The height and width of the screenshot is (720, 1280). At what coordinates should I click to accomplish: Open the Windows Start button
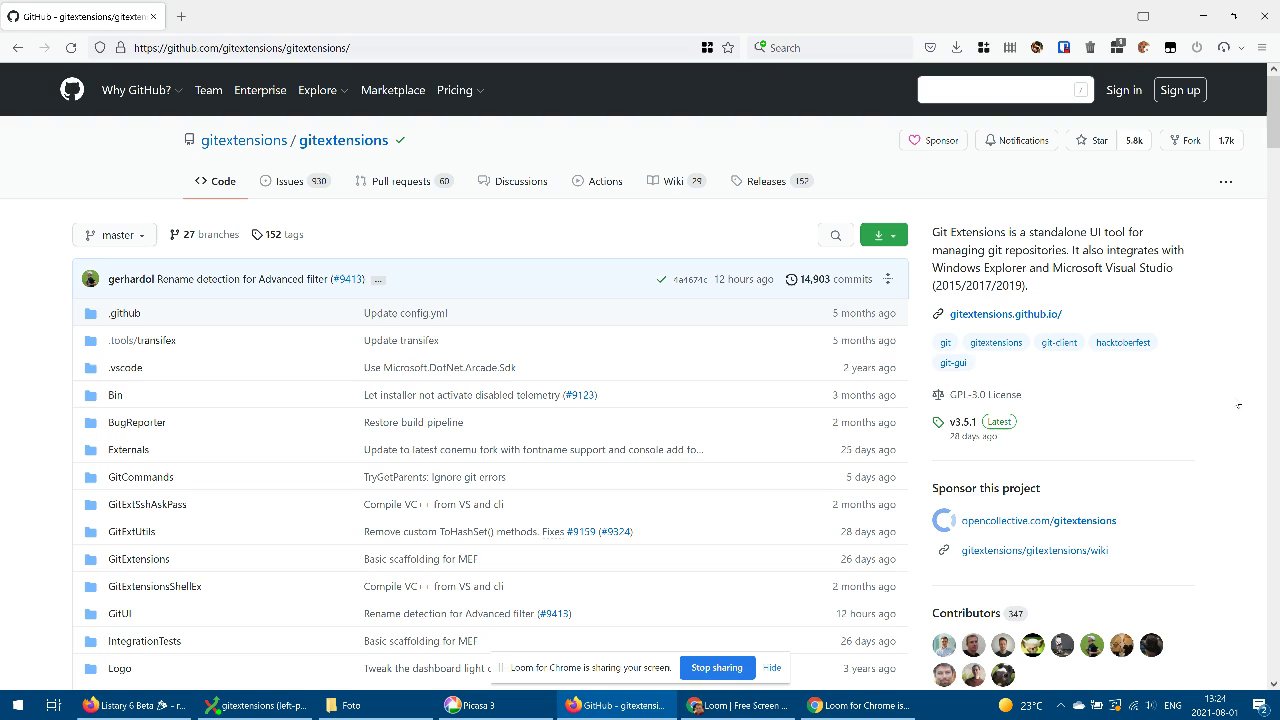(x=19, y=705)
